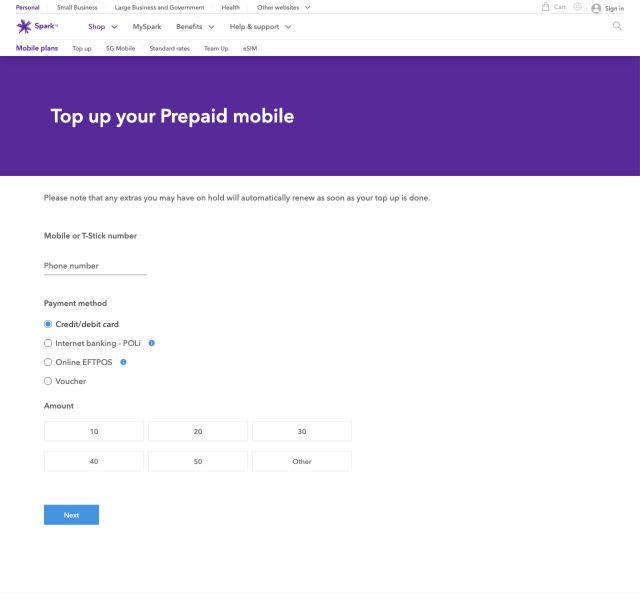Click the Cart link text

pos(560,7)
